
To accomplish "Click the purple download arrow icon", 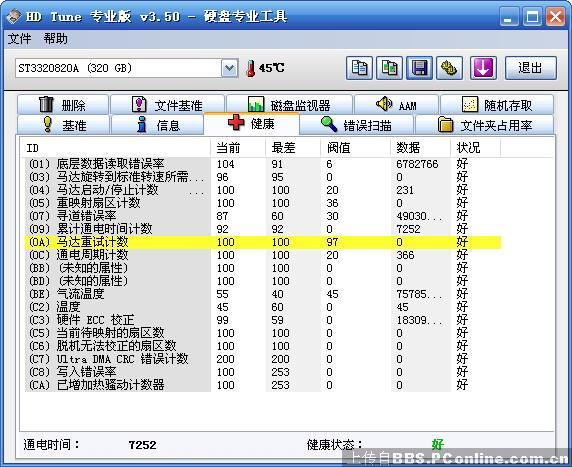I will pos(483,68).
